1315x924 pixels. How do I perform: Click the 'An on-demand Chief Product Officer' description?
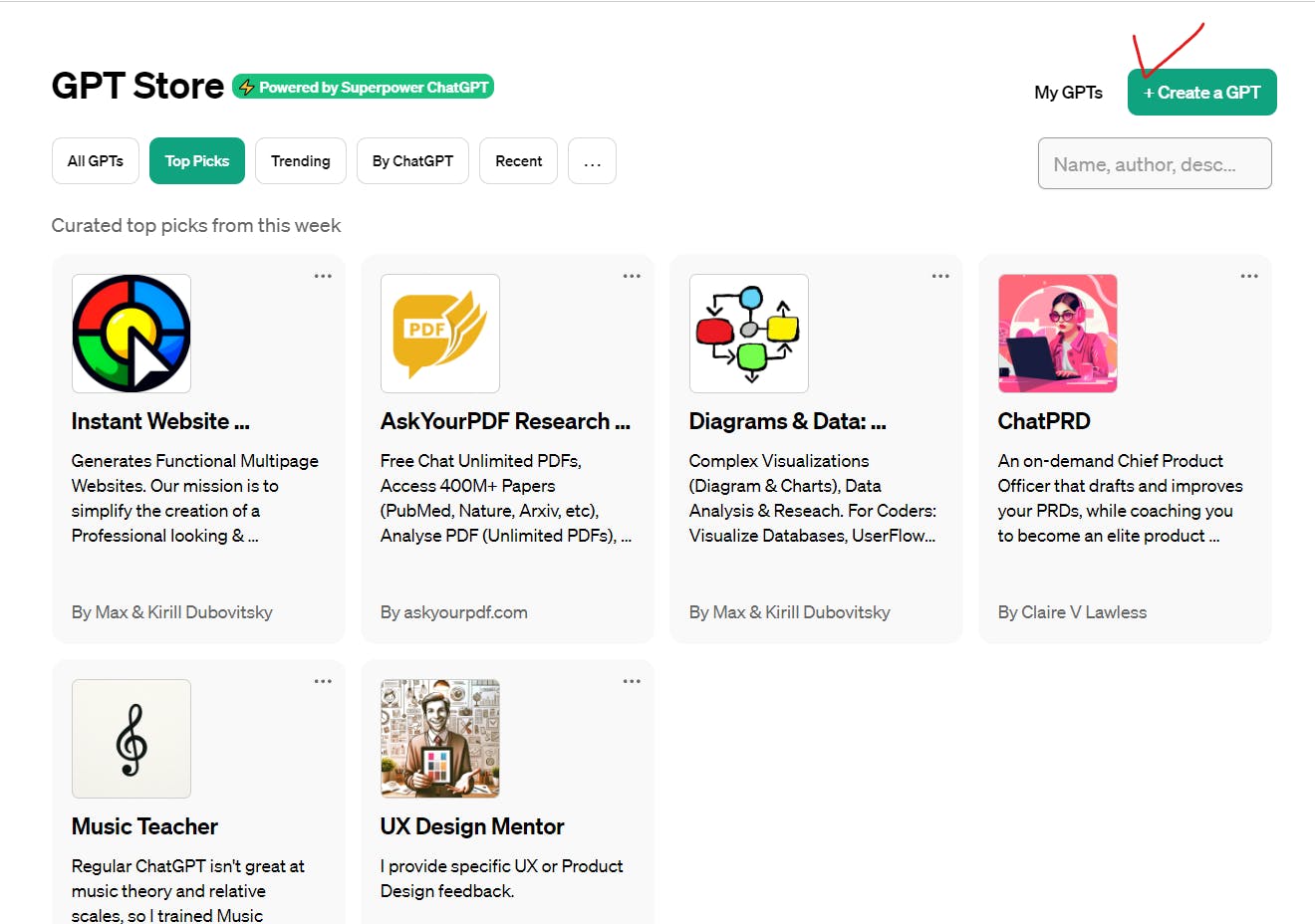pos(1121,498)
